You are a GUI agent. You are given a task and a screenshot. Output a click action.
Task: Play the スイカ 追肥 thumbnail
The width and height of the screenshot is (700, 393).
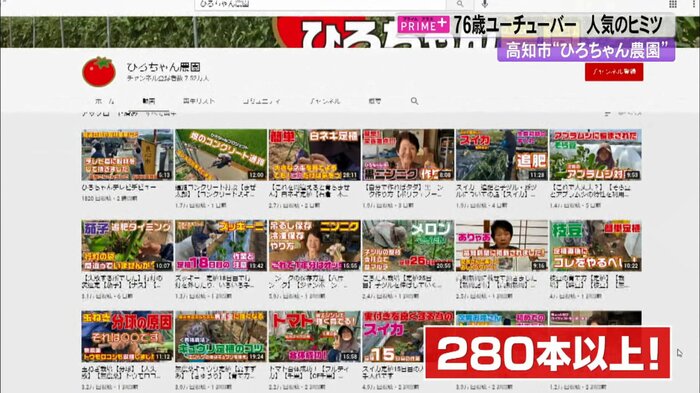501,155
